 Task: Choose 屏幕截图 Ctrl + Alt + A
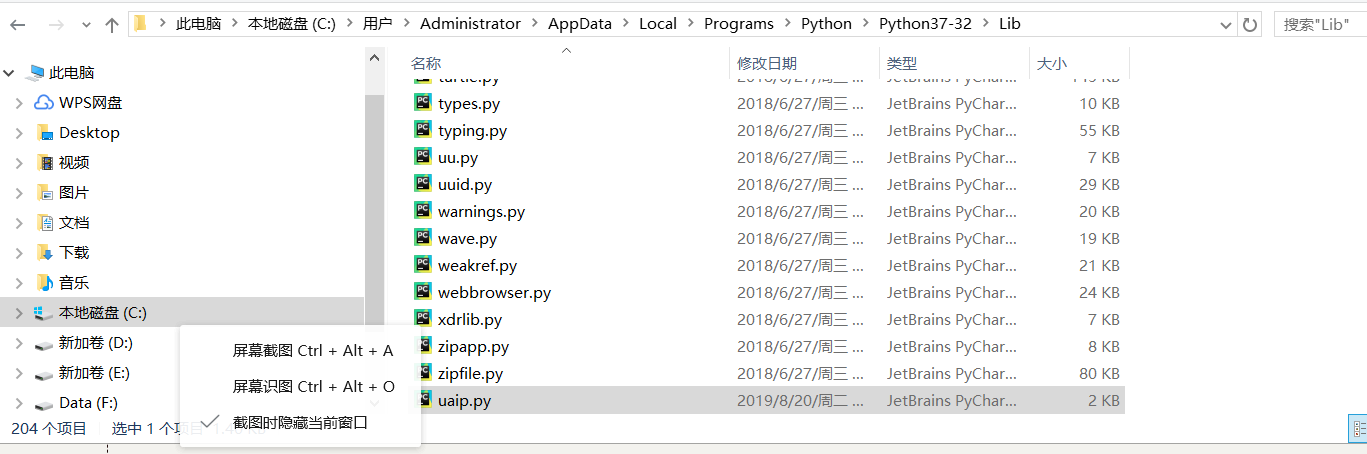312,351
